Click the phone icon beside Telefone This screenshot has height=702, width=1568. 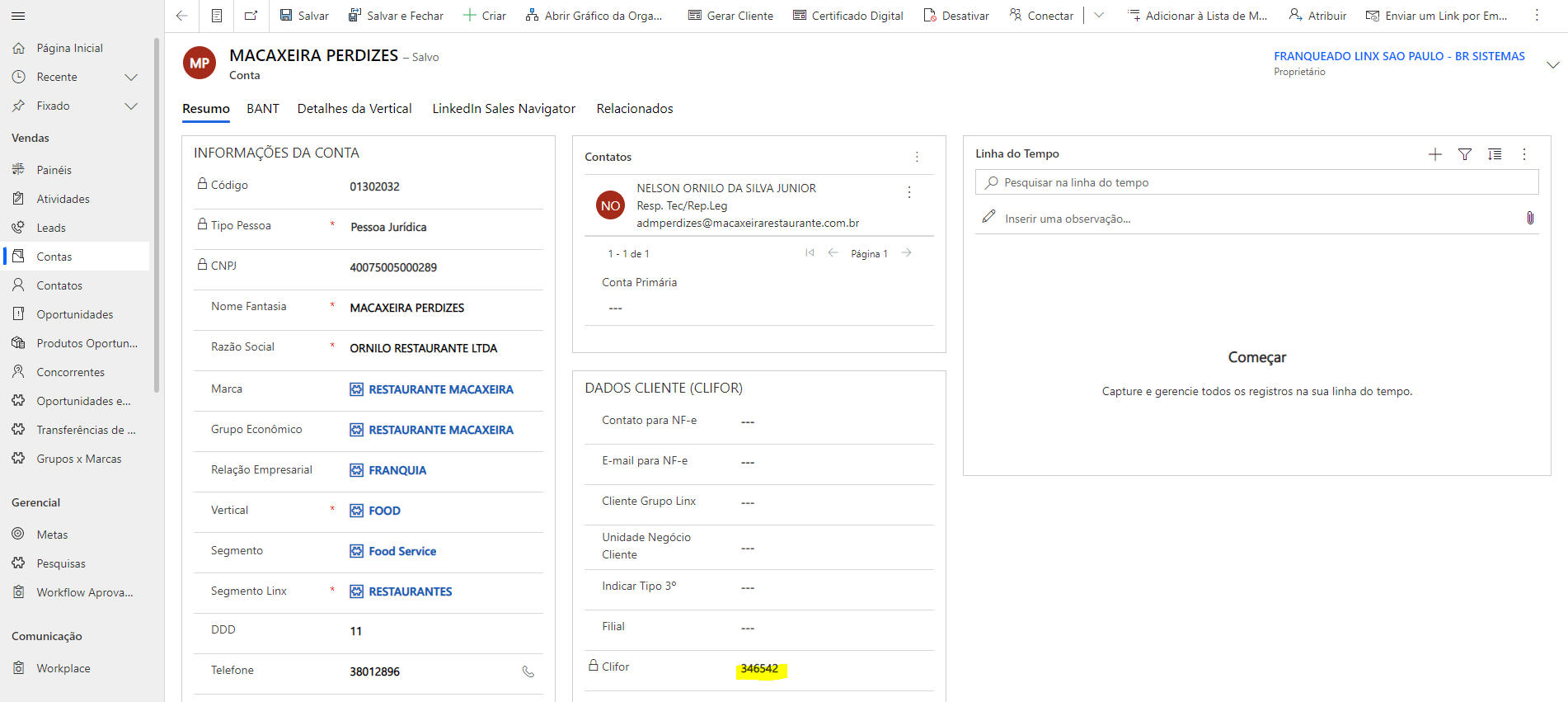pyautogui.click(x=528, y=671)
